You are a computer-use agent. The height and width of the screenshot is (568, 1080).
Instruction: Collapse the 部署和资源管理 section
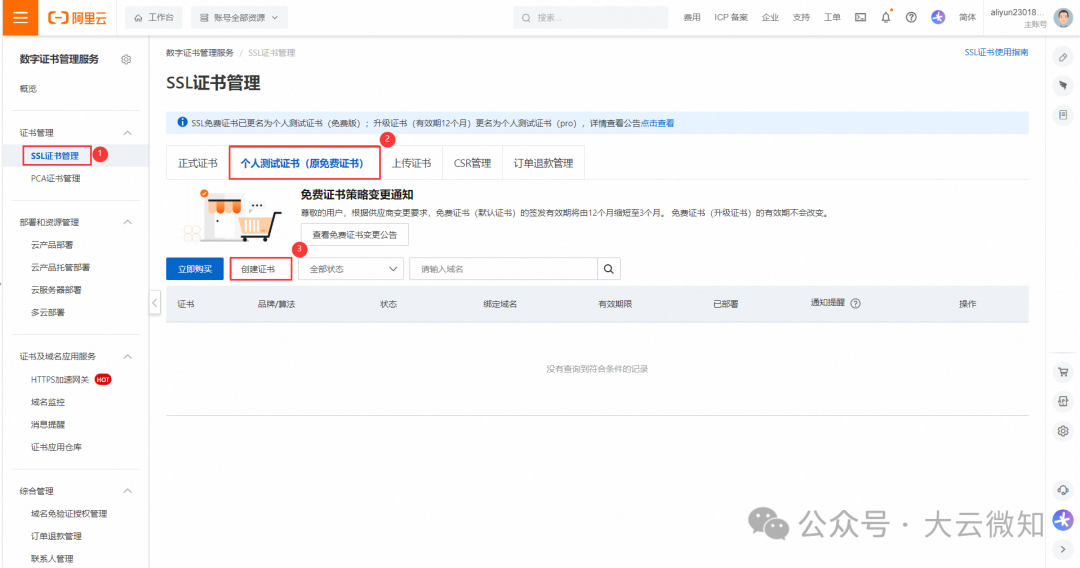tap(127, 222)
